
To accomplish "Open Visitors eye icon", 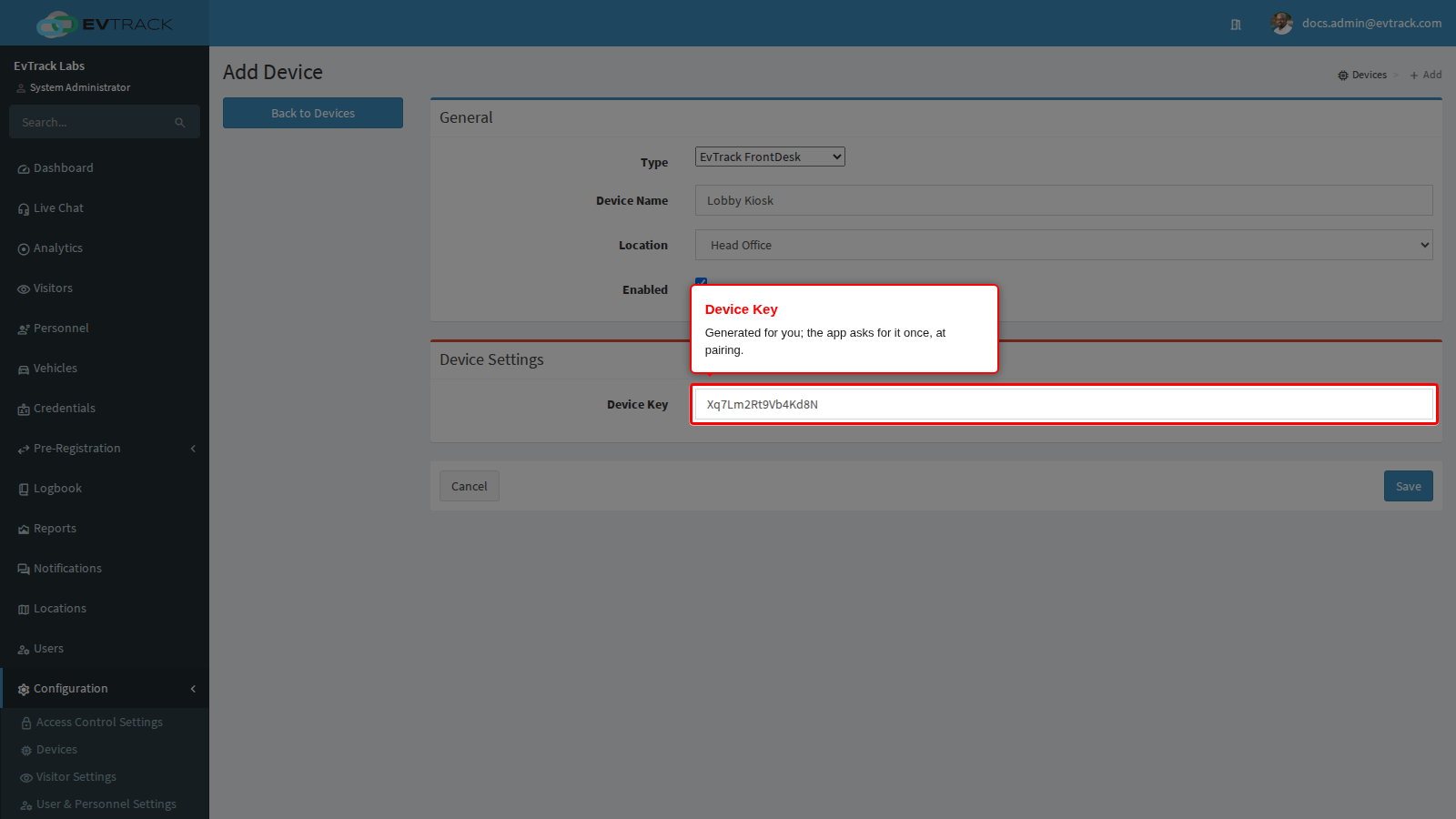I will point(24,289).
